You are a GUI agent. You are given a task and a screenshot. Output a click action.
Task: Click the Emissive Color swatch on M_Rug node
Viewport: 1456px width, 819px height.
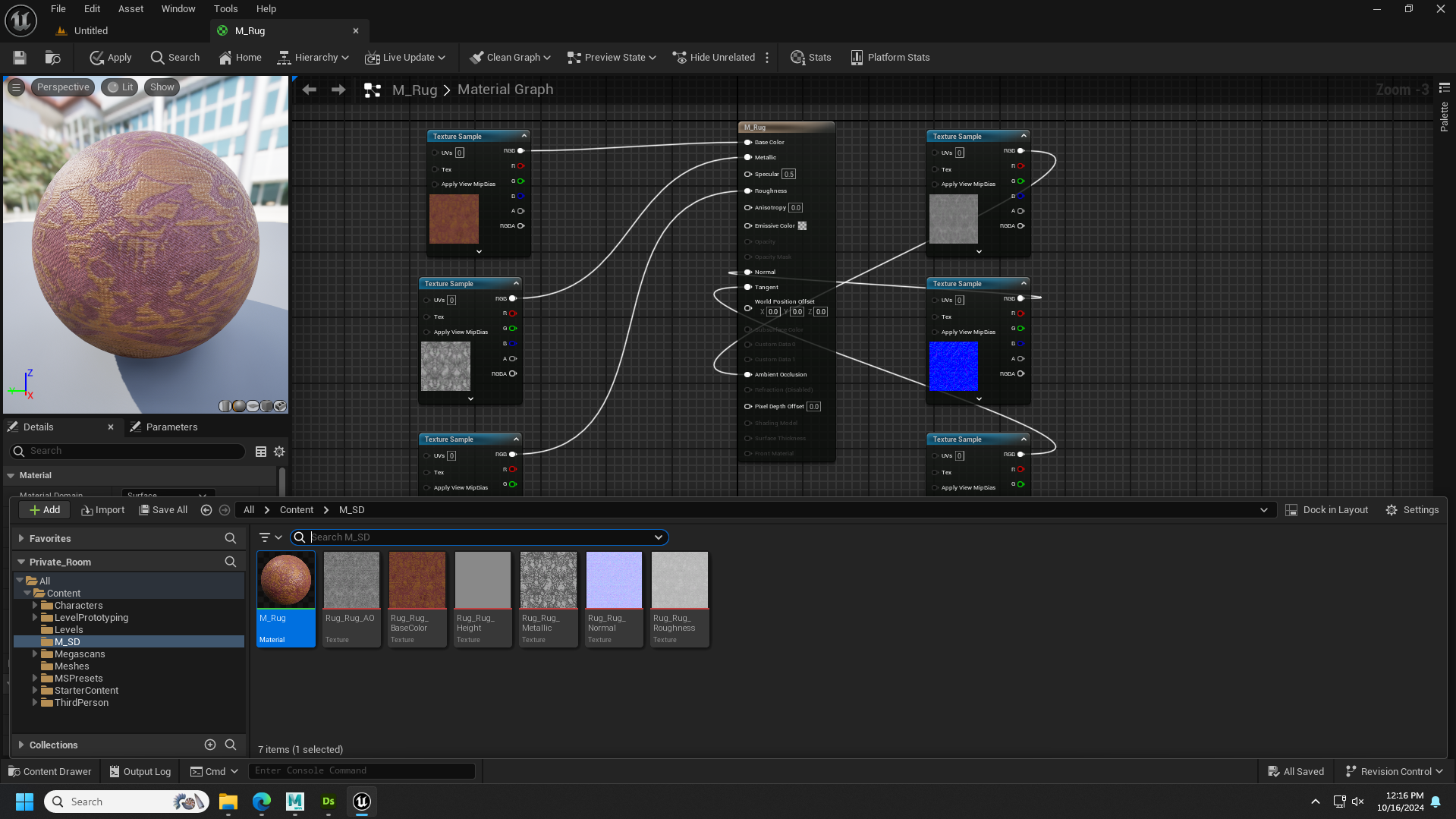pyautogui.click(x=802, y=226)
